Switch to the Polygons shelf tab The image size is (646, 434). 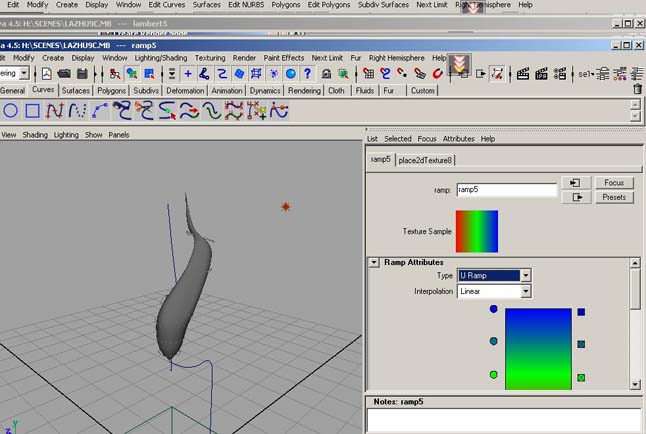pos(111,90)
